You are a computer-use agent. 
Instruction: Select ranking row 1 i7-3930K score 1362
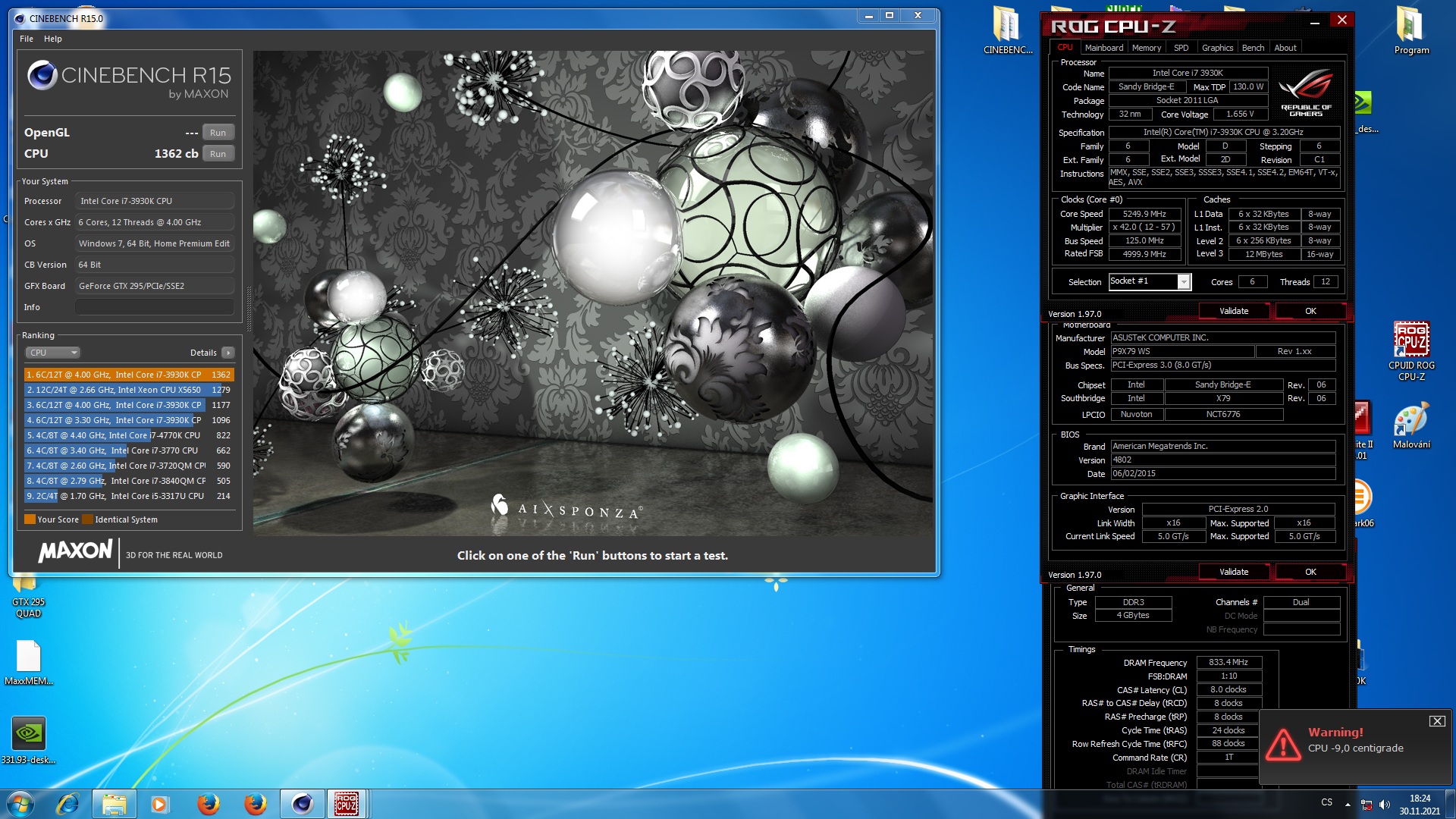pyautogui.click(x=129, y=375)
